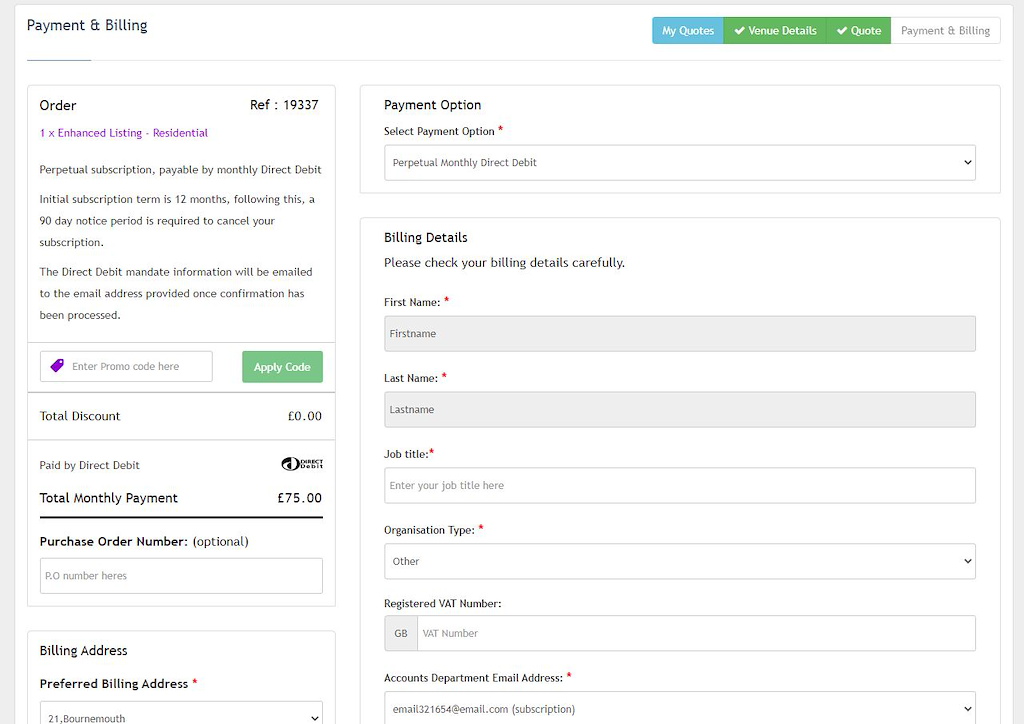Click the Venue Details checkmark icon
Viewport: 1024px width, 724px height.
click(x=739, y=31)
